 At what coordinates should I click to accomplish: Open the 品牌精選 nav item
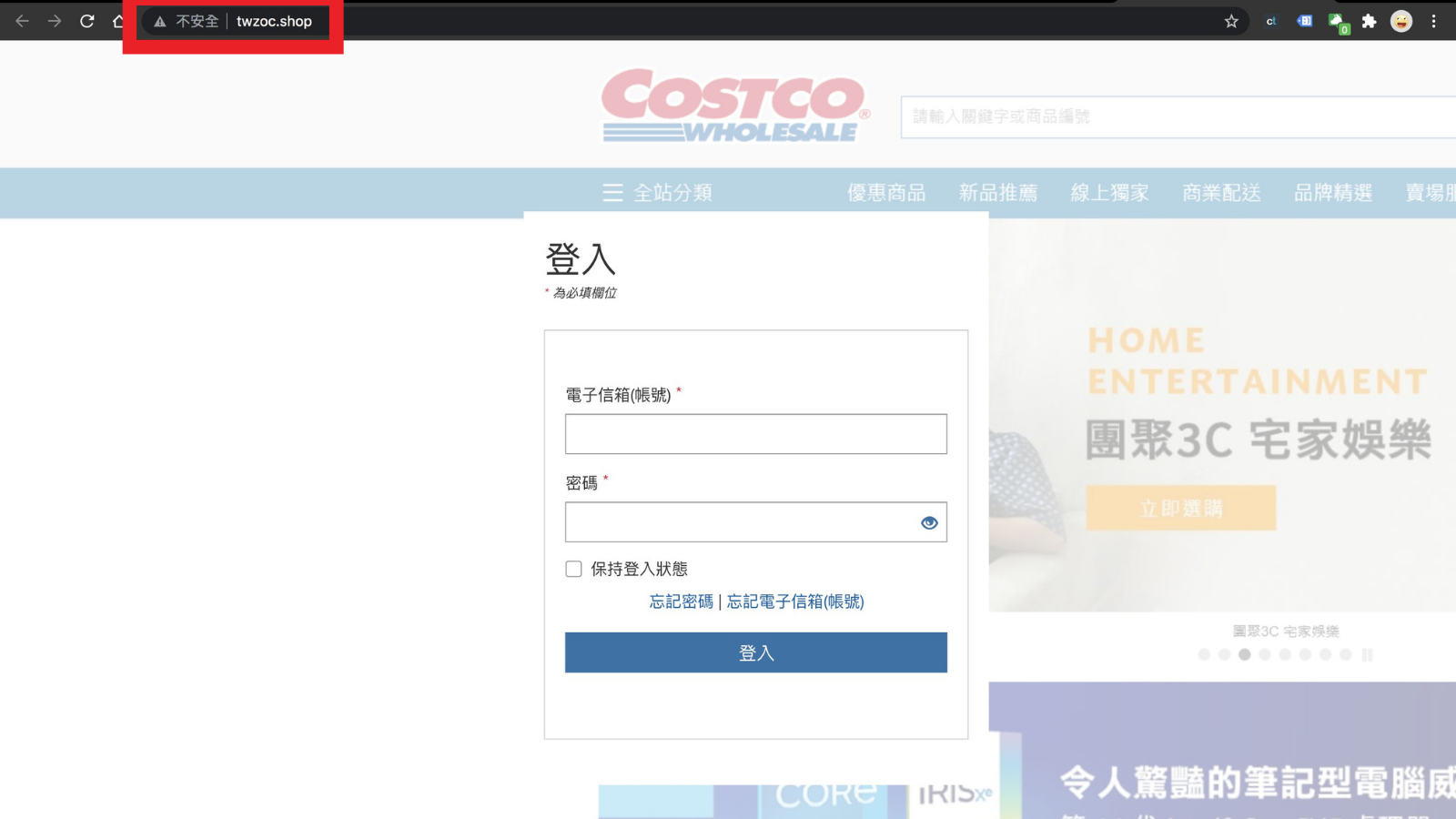click(1333, 193)
